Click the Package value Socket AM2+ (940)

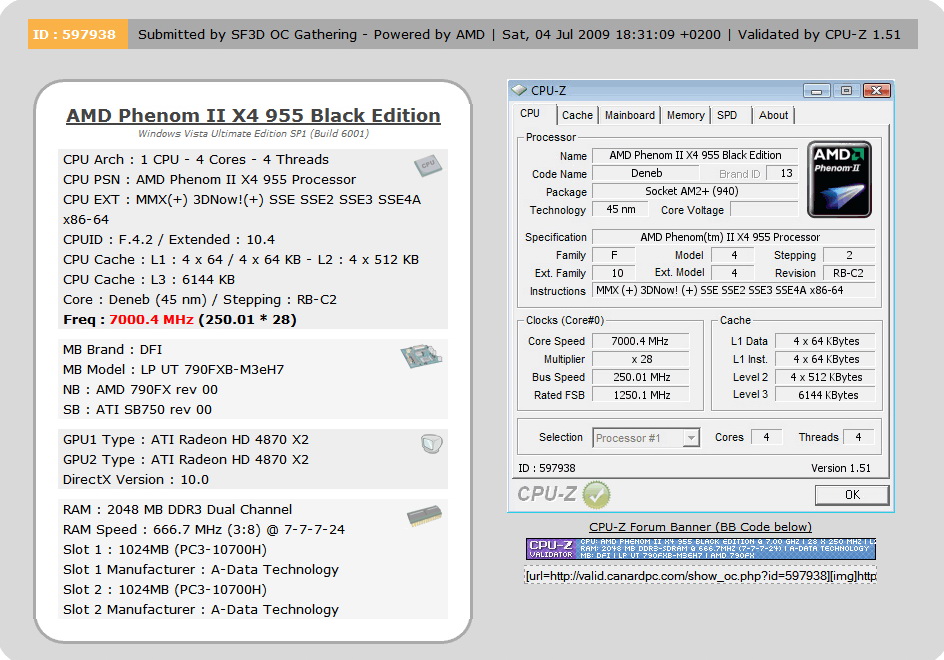click(x=695, y=191)
